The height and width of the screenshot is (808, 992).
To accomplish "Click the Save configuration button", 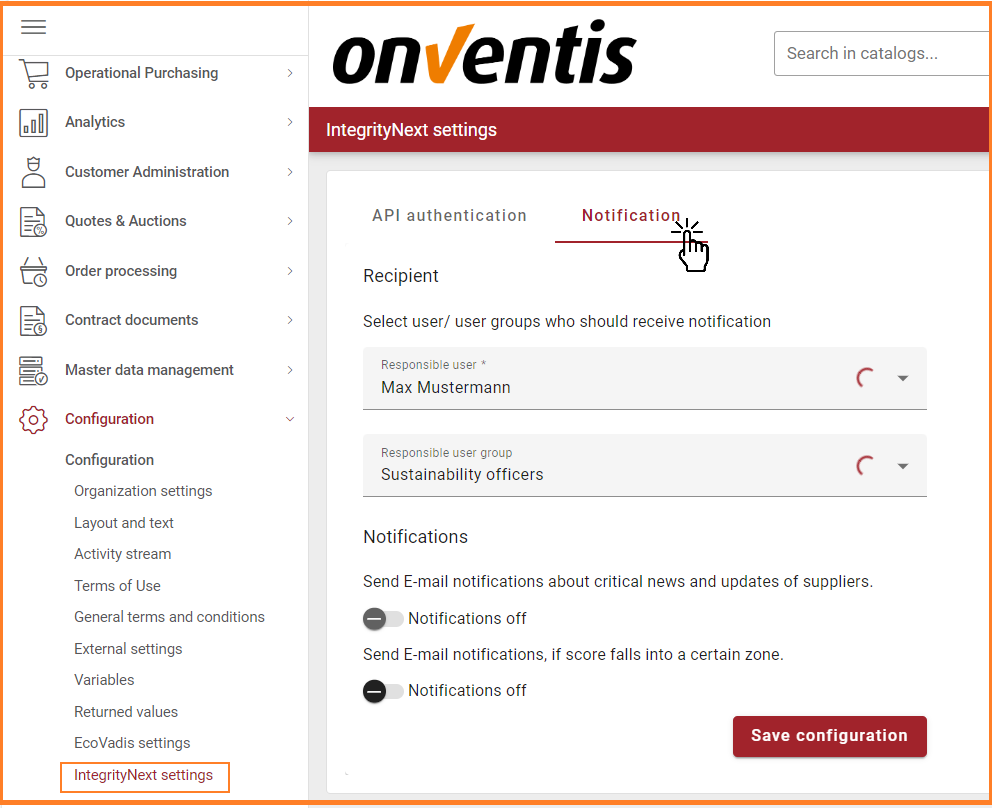I will (829, 736).
